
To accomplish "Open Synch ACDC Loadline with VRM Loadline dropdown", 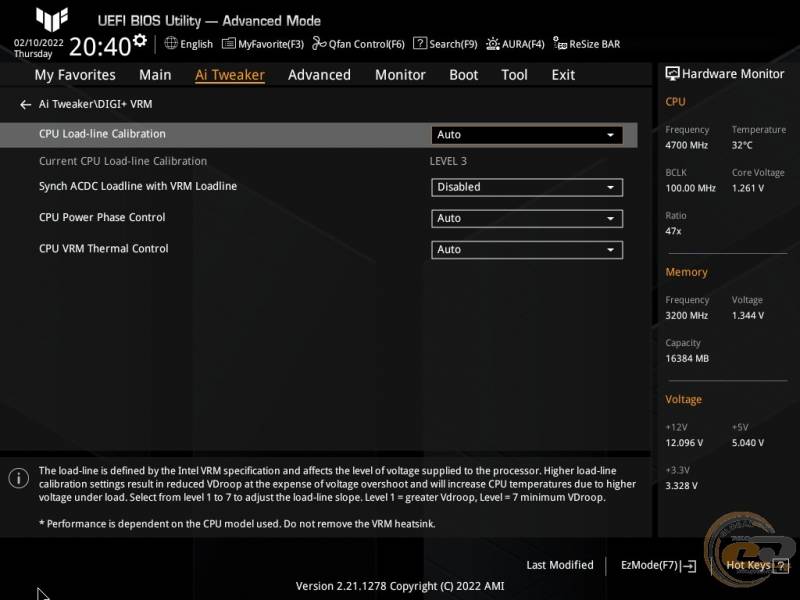I will [527, 187].
